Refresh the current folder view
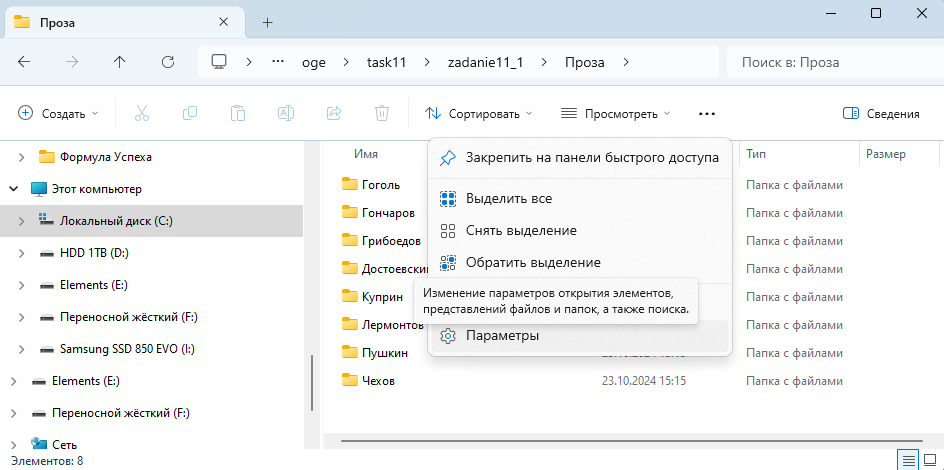 (169, 61)
